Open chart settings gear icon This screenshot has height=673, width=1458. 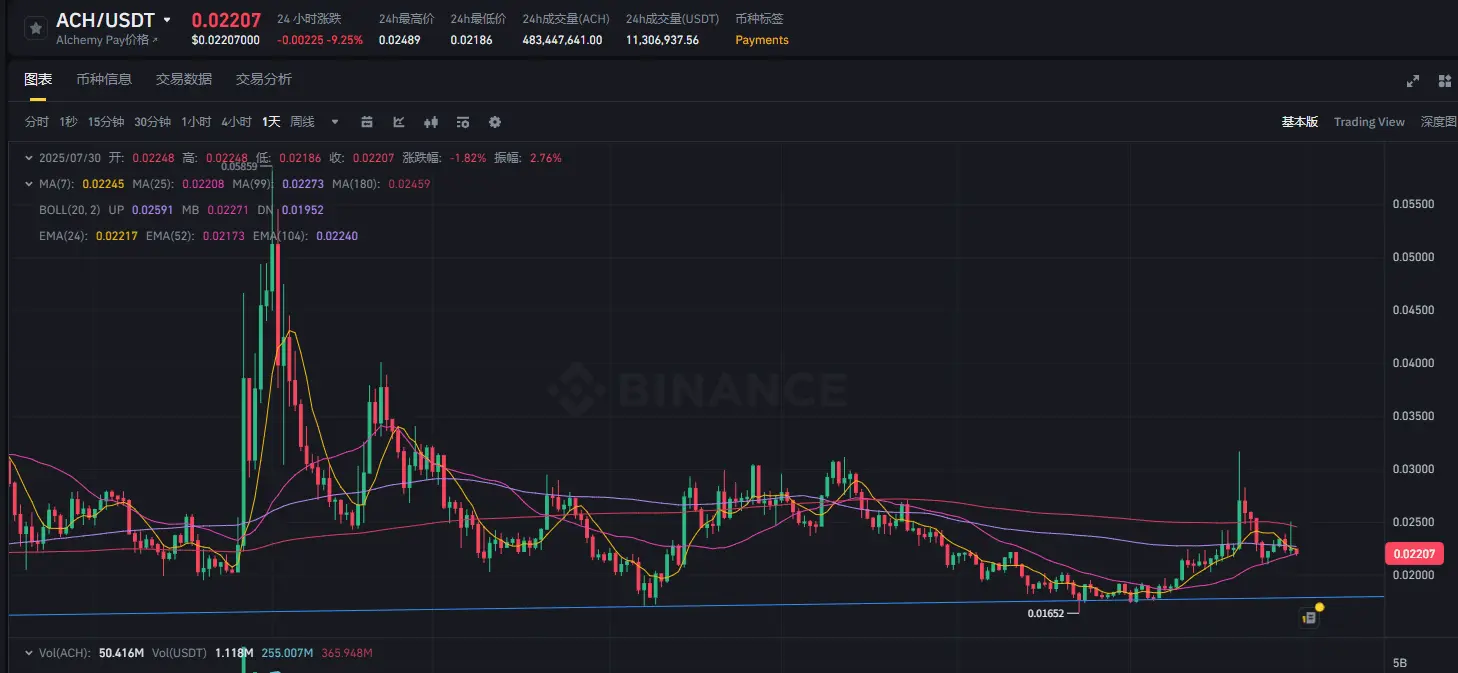point(495,122)
